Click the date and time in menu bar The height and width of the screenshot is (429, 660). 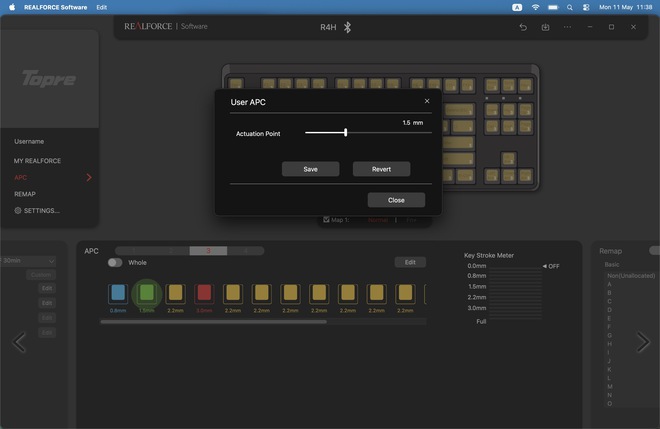pyautogui.click(x=625, y=7)
